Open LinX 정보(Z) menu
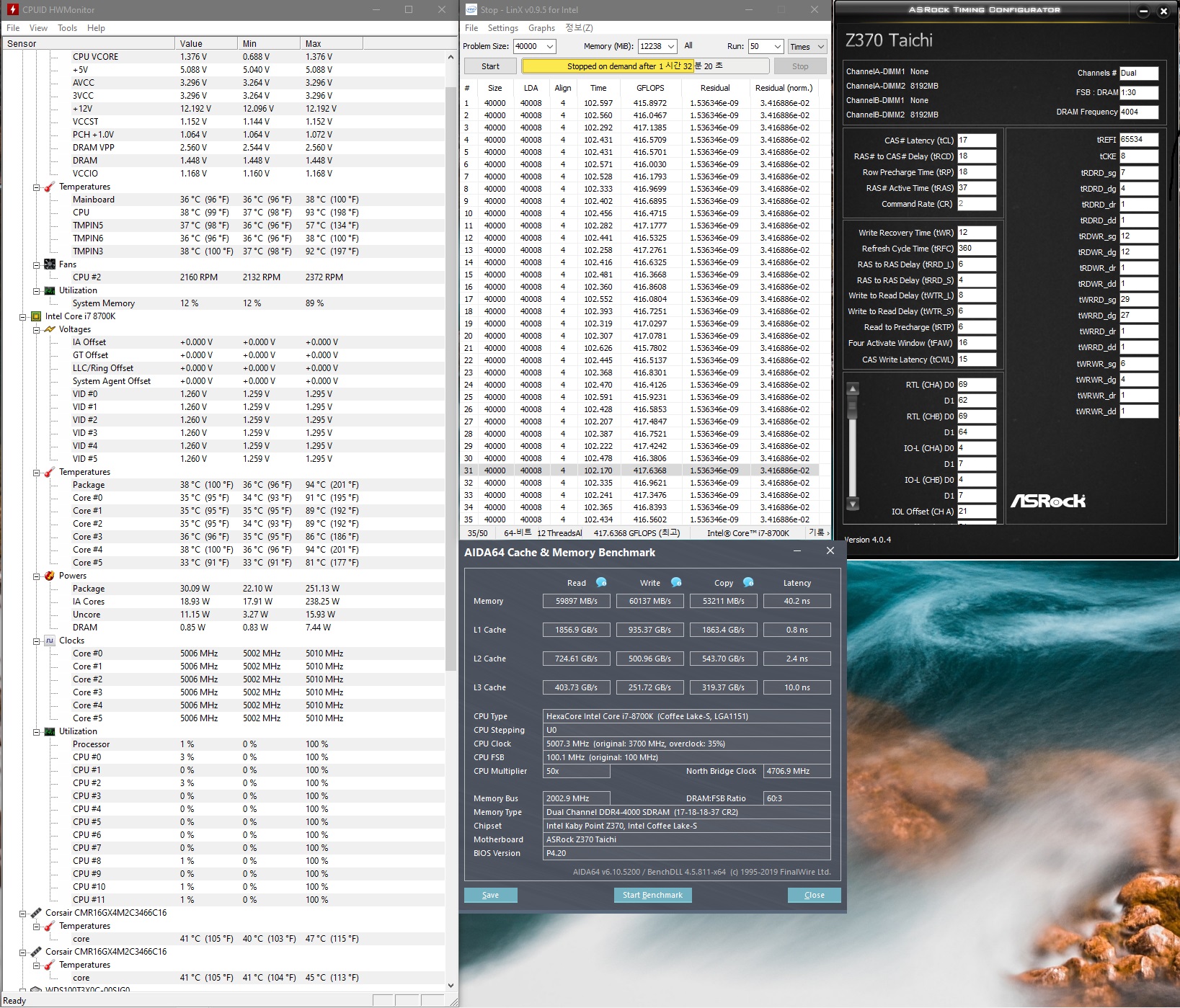1180x1008 pixels. point(579,28)
